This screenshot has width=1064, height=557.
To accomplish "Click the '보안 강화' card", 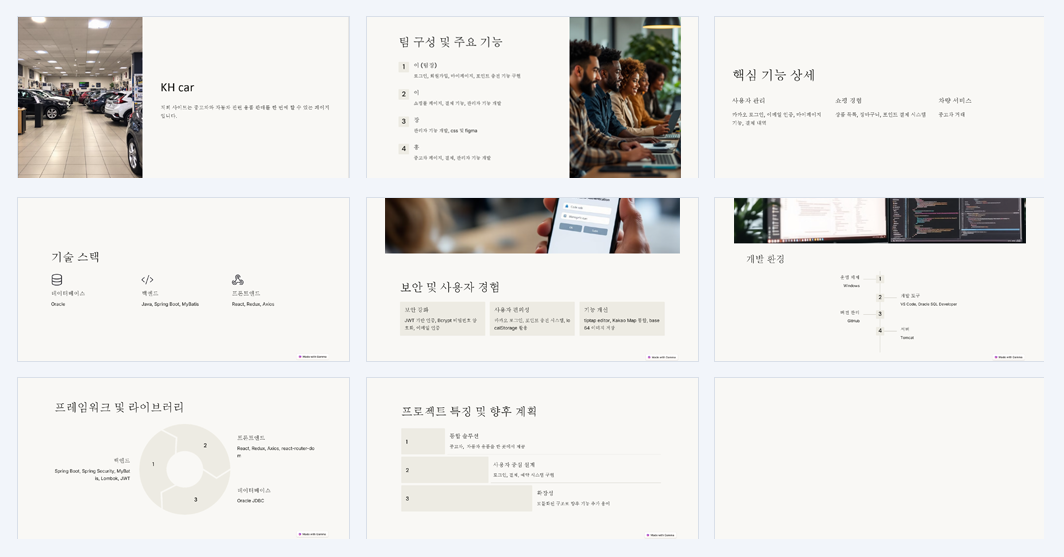I will click(x=442, y=319).
